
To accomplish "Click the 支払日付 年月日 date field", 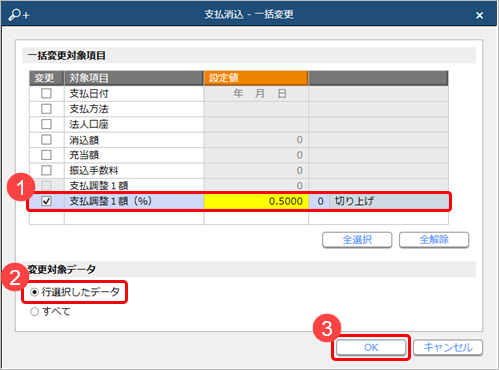I will click(x=256, y=94).
